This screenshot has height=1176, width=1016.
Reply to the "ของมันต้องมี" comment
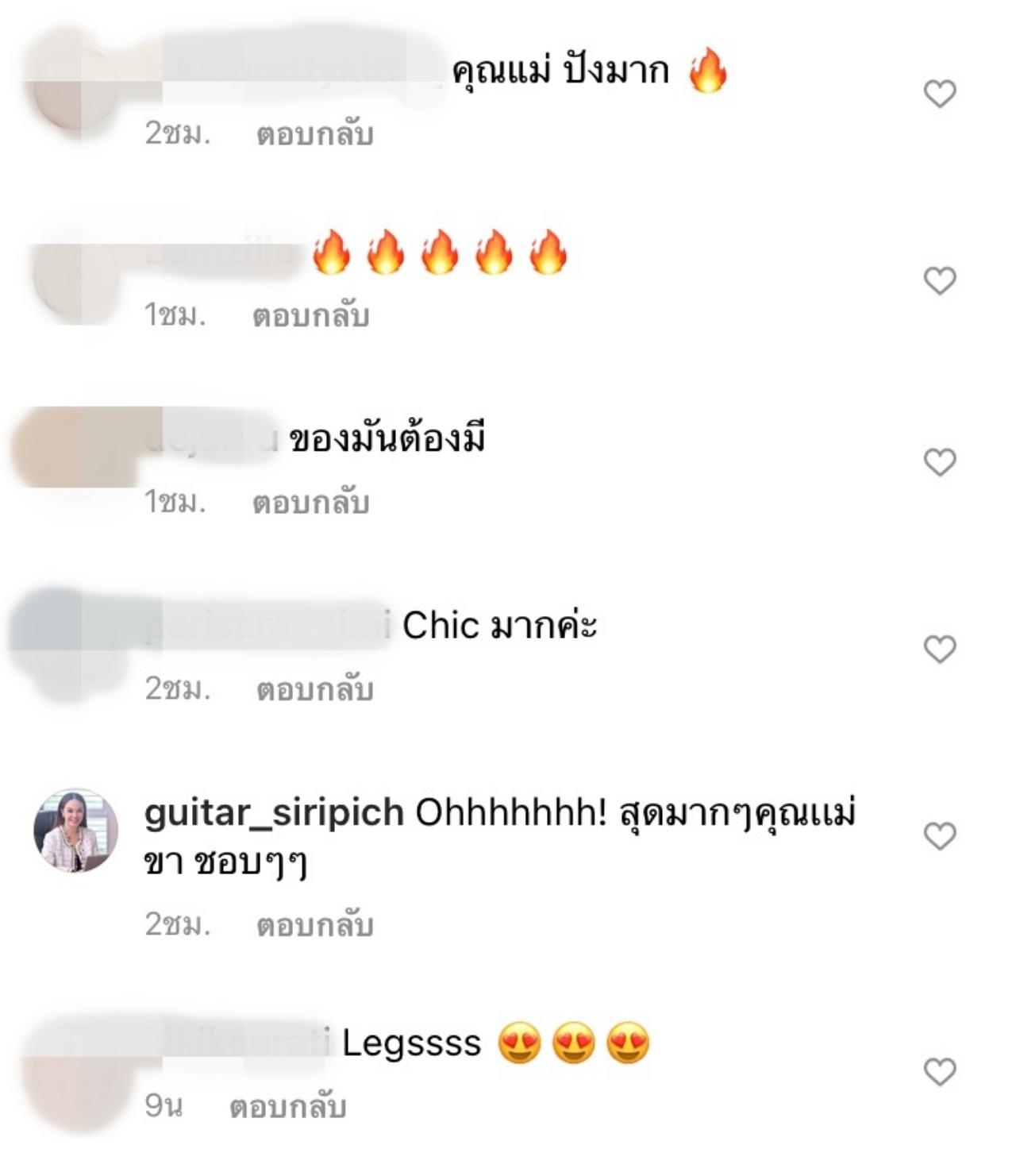click(x=311, y=502)
